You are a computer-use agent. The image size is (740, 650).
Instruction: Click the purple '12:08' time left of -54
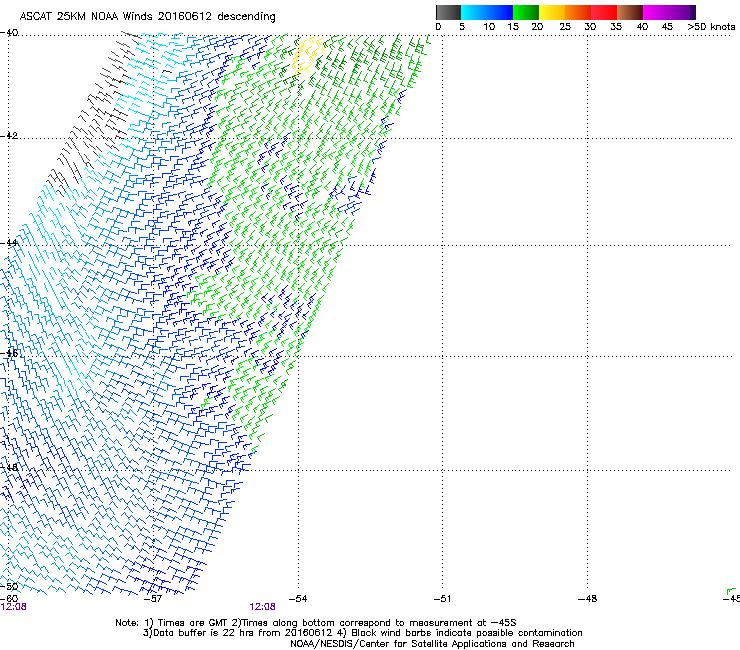(262, 607)
